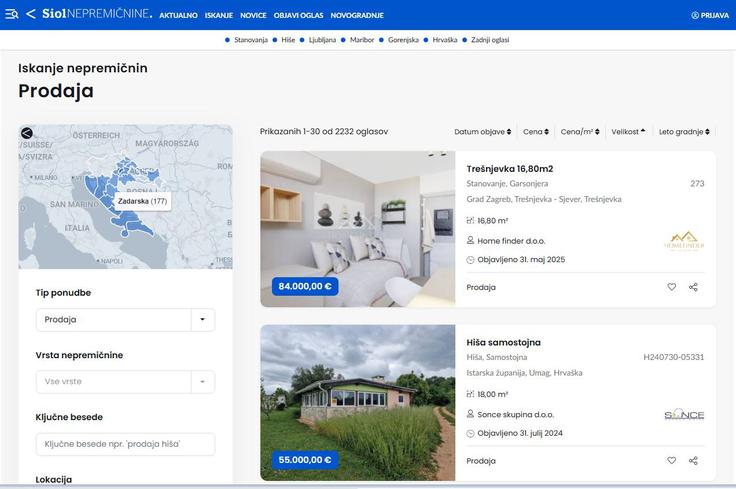Open the AKTUALNO menu item

coord(178,15)
